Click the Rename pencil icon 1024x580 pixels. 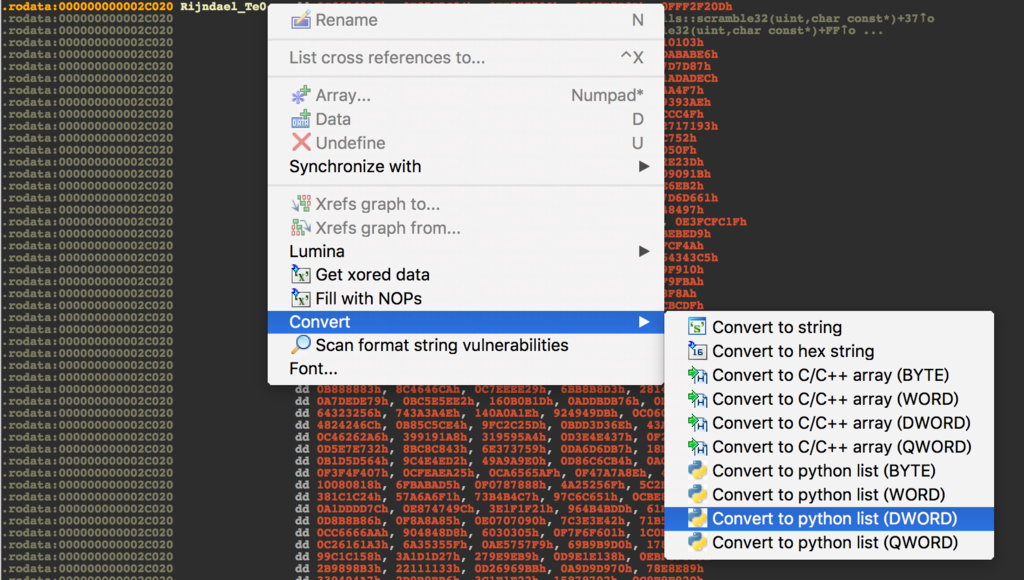coord(300,20)
